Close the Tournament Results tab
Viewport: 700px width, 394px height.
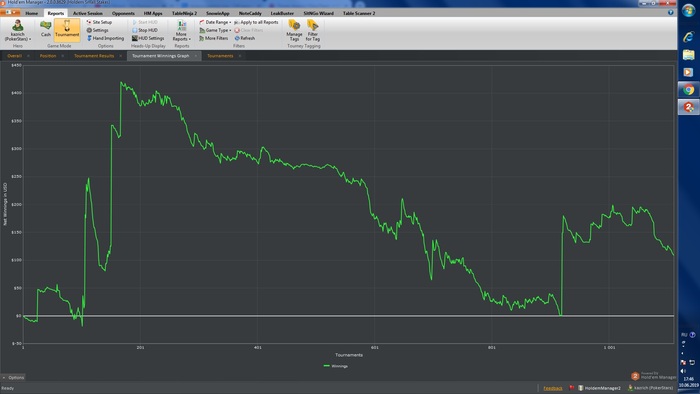(x=121, y=56)
